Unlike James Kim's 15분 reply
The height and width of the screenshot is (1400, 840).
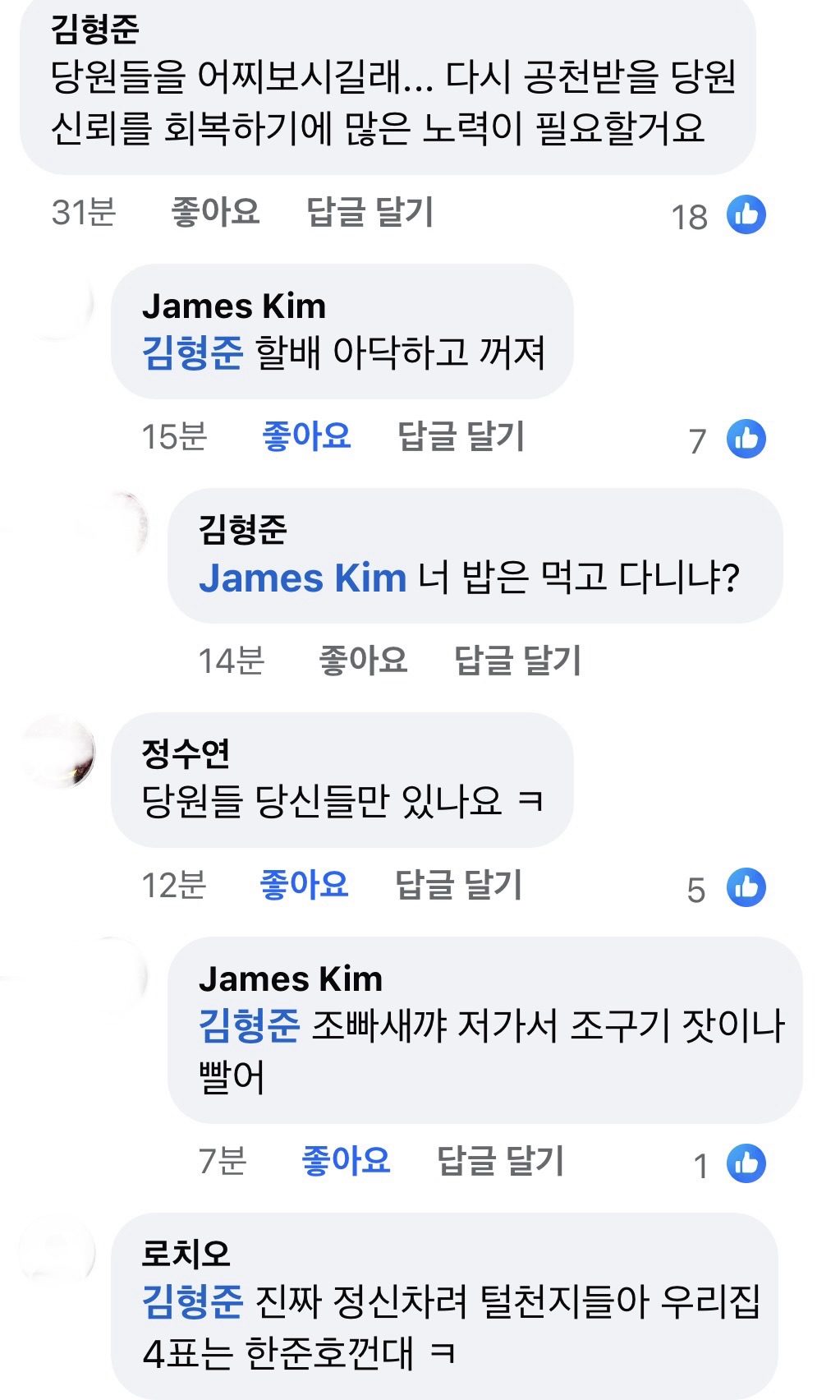(x=306, y=435)
